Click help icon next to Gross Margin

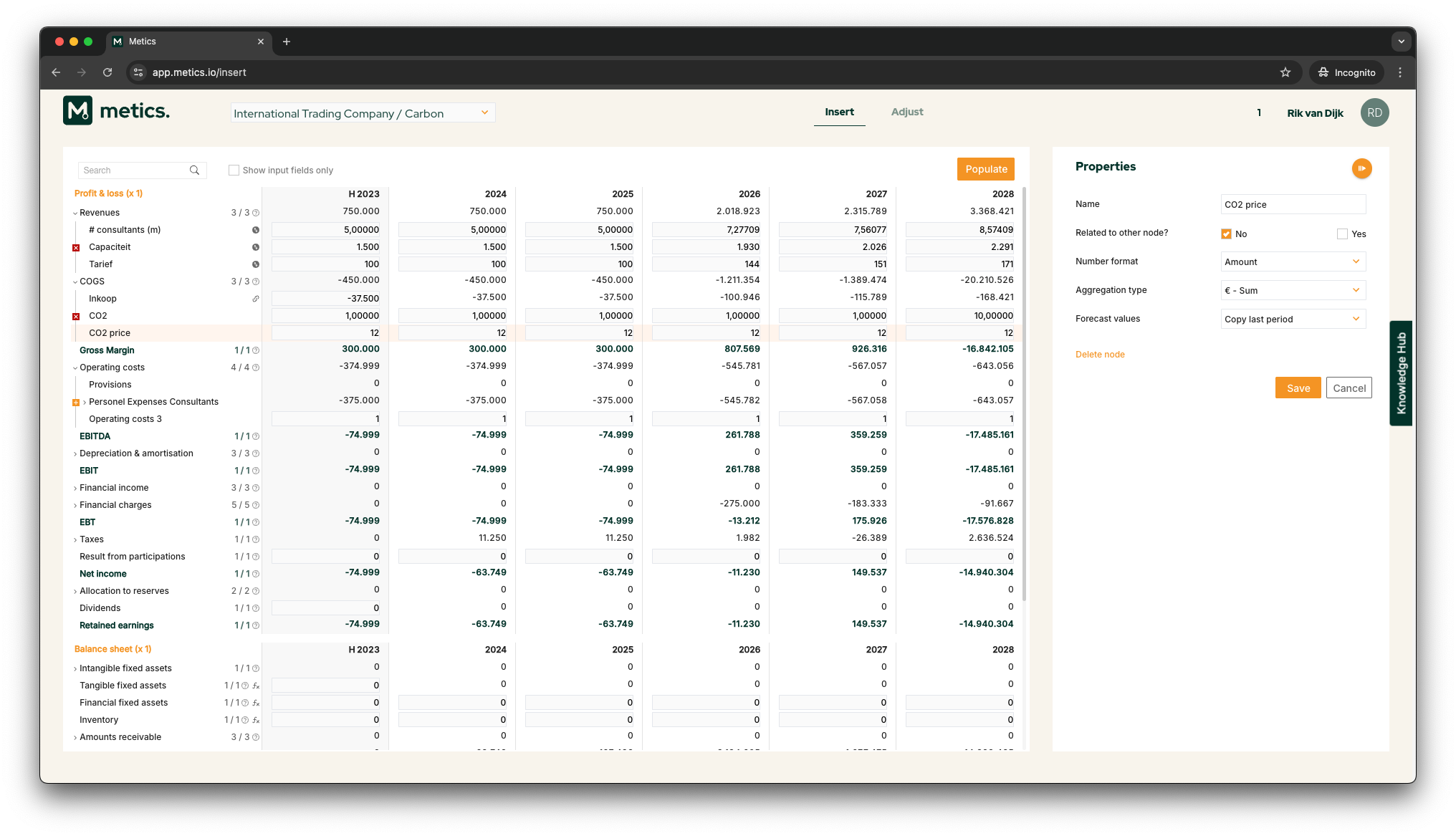point(256,350)
